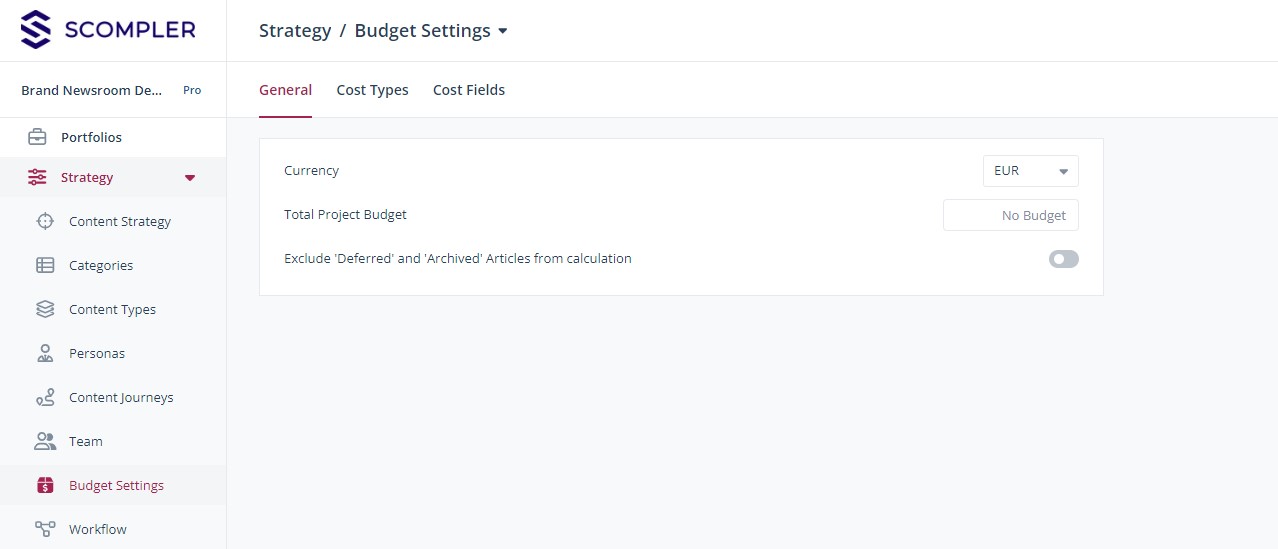Open the EUR currency dropdown
This screenshot has height=549, width=1278.
click(x=1030, y=171)
